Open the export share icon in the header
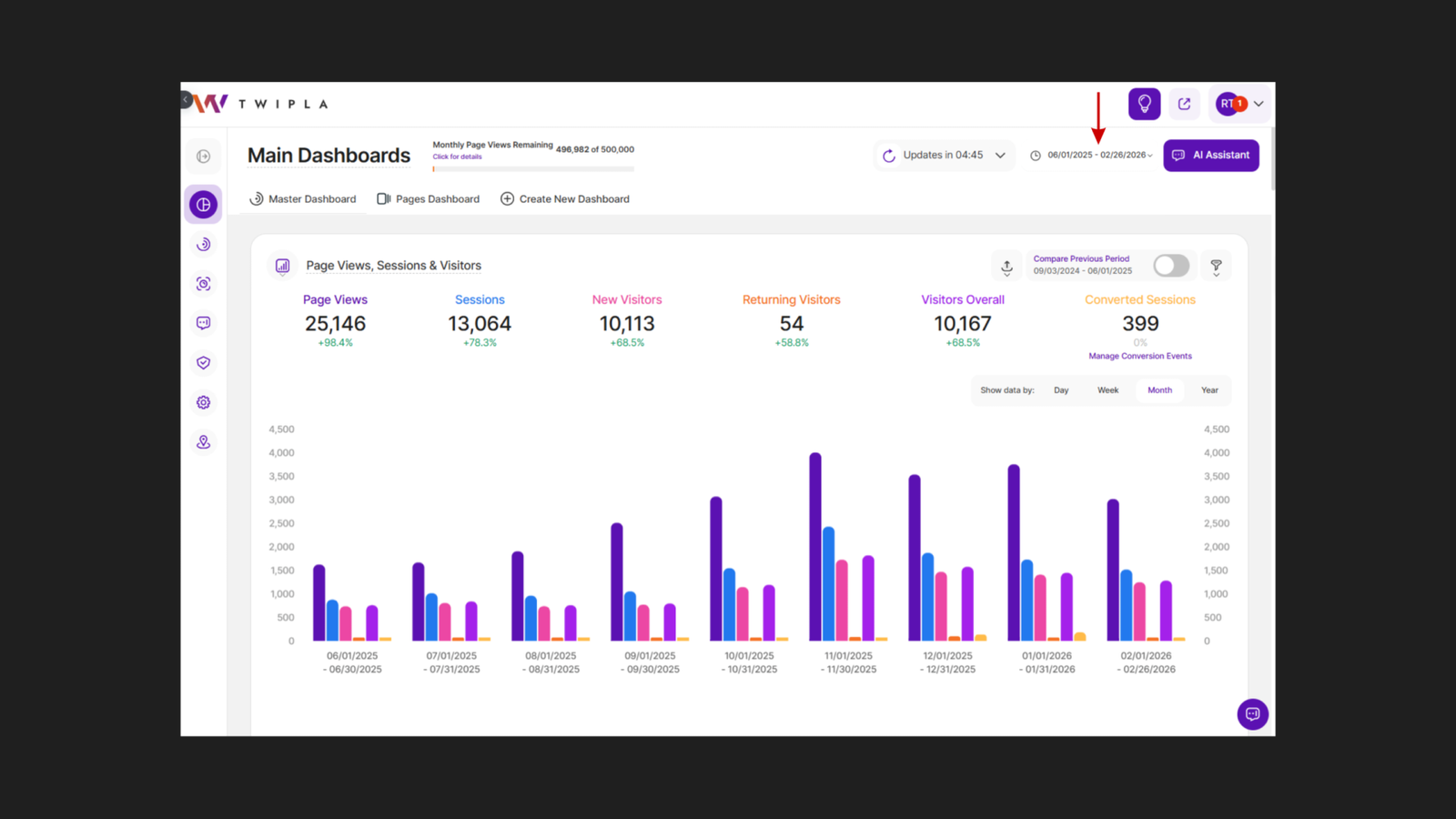This screenshot has height=819, width=1456. tap(1184, 103)
